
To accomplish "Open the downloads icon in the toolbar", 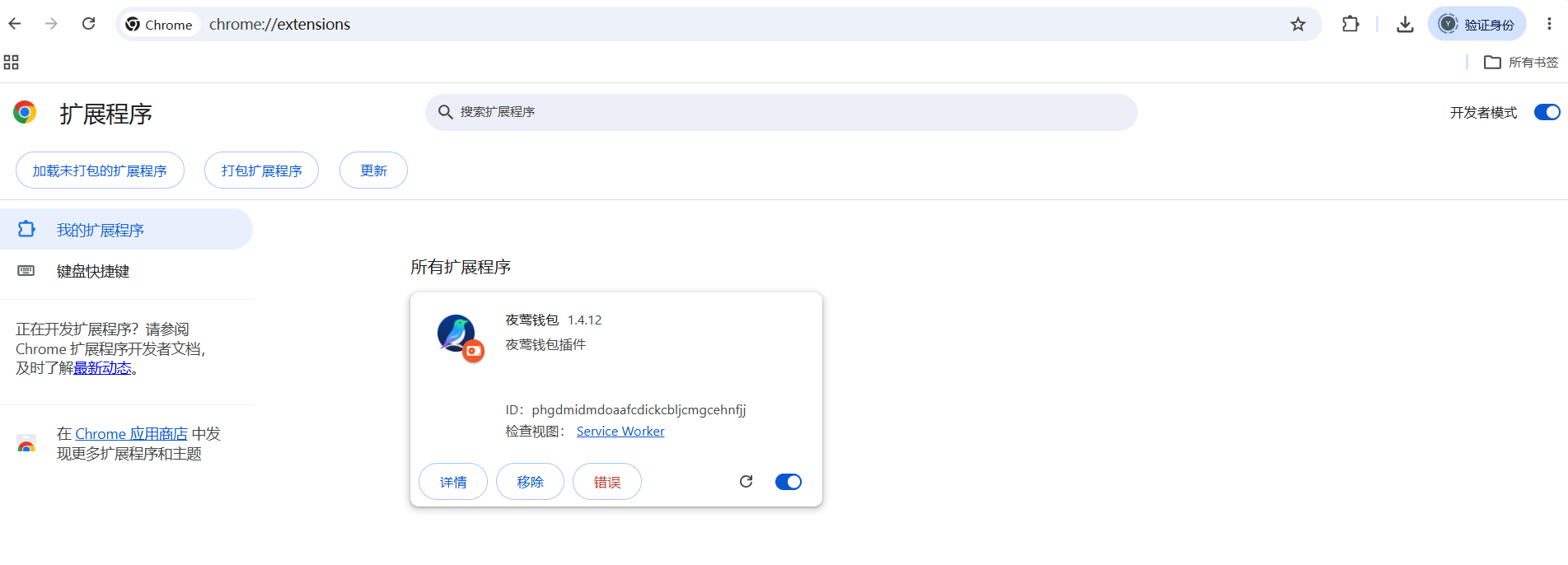I will (x=1405, y=24).
